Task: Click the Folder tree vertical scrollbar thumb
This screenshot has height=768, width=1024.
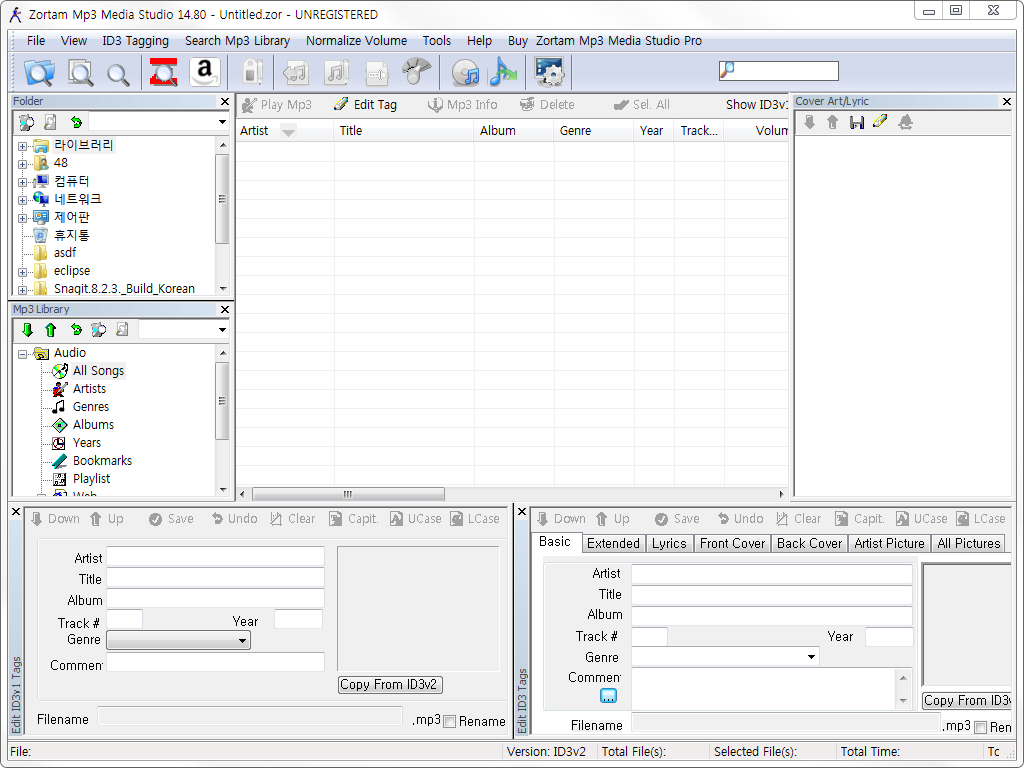Action: tap(222, 199)
